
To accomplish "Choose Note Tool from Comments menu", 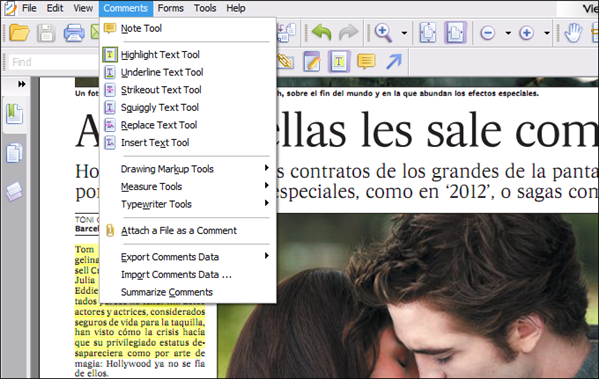I will click(x=187, y=28).
